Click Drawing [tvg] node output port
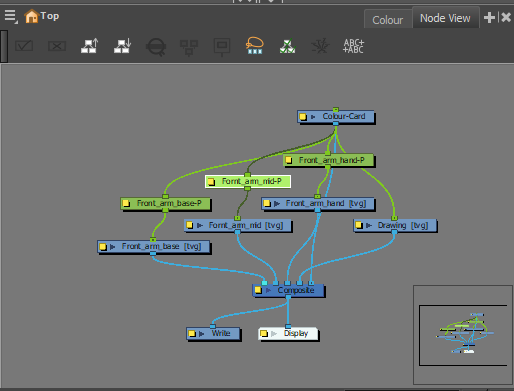Image resolution: width=514 pixels, height=391 pixels. tap(394, 232)
